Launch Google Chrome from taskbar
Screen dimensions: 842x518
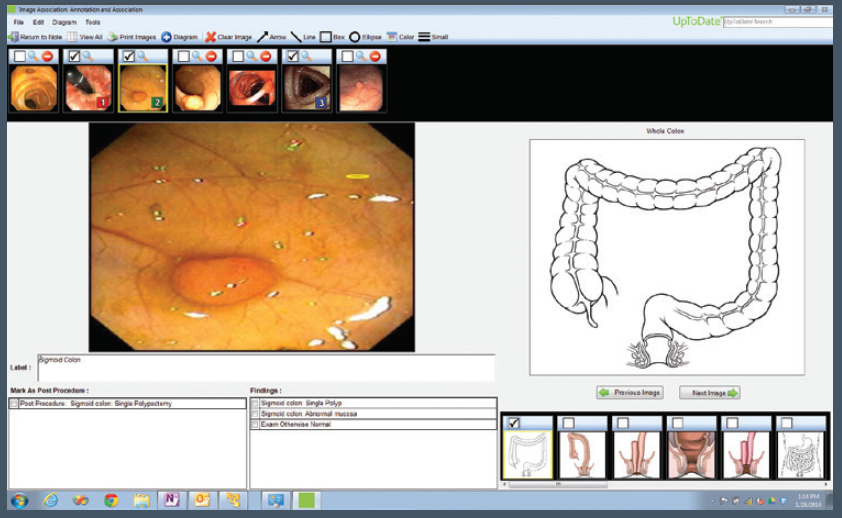tap(111, 501)
